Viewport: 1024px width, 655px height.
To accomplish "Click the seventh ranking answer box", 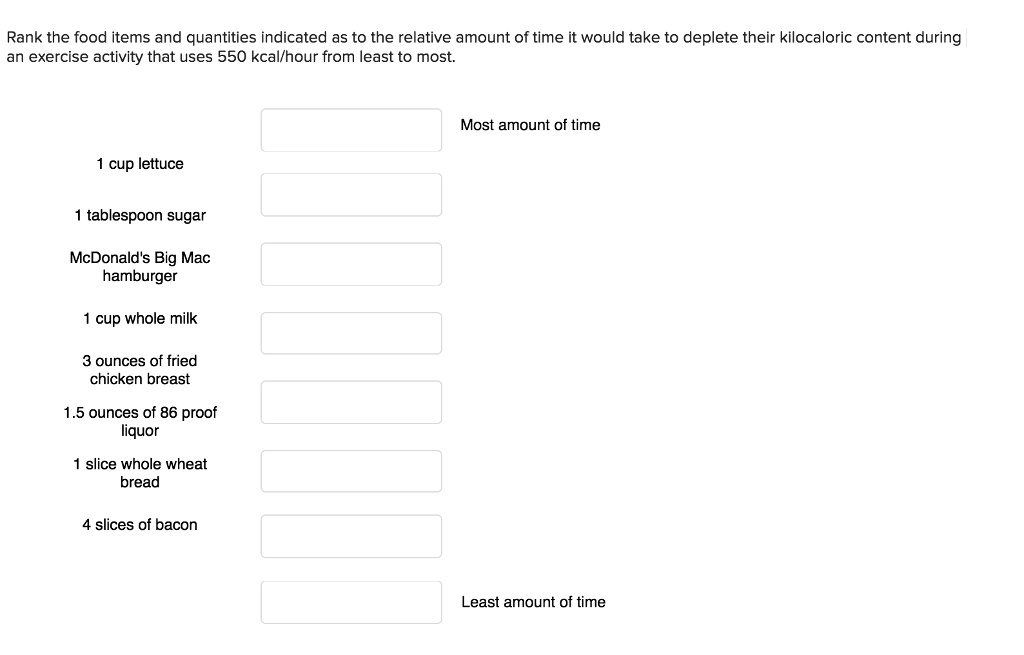I will tap(351, 535).
